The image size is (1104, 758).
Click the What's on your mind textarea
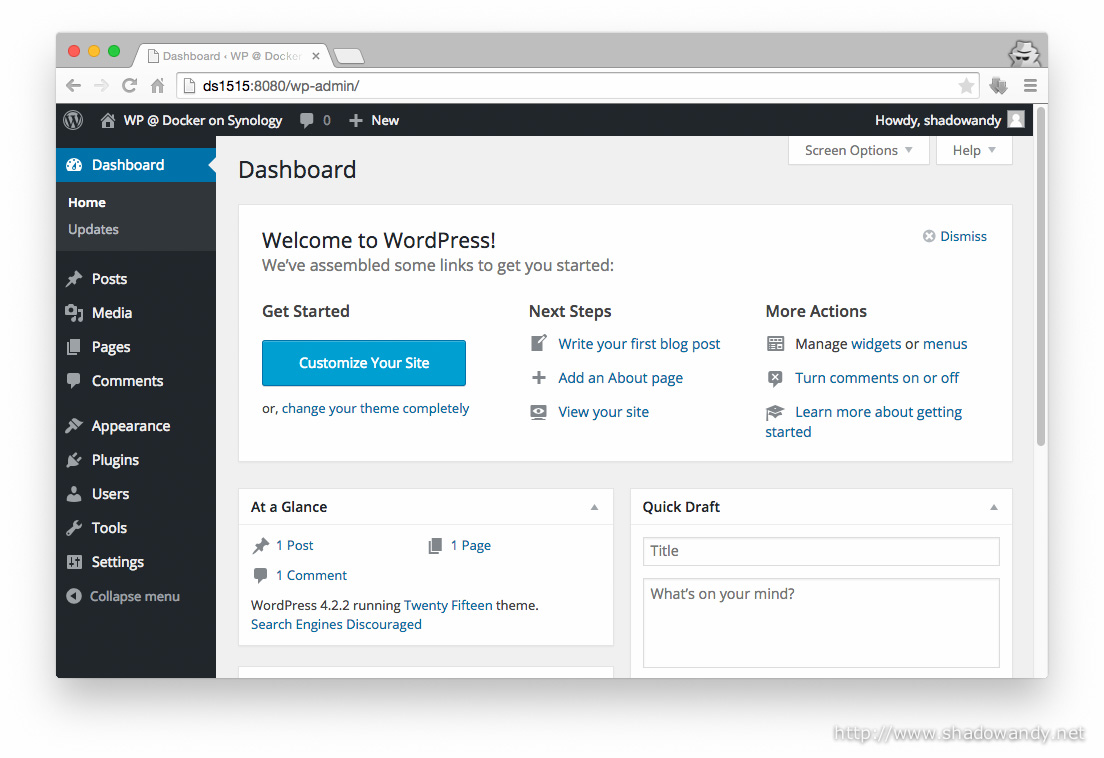coord(821,623)
